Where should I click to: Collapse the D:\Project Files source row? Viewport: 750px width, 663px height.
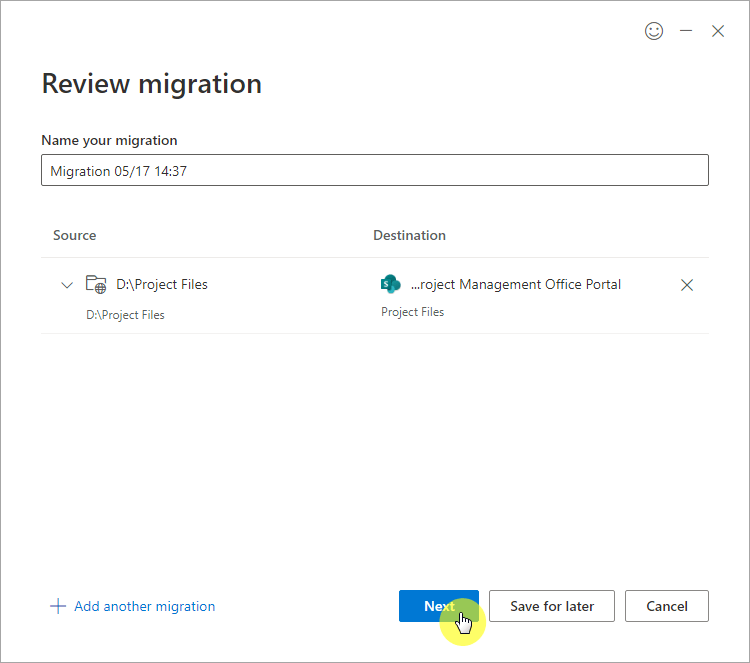[67, 285]
